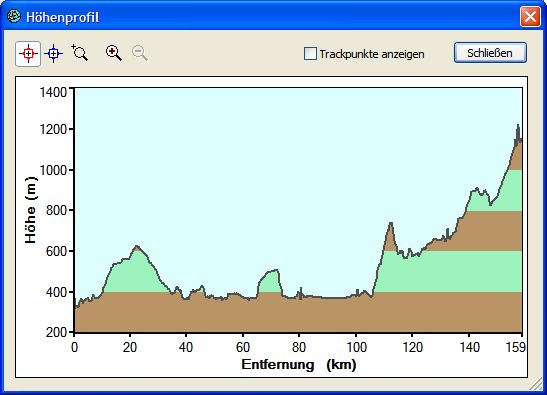The height and width of the screenshot is (395, 547).
Task: Activate the zoom-to-selection magnifier tool
Action: coord(80,53)
